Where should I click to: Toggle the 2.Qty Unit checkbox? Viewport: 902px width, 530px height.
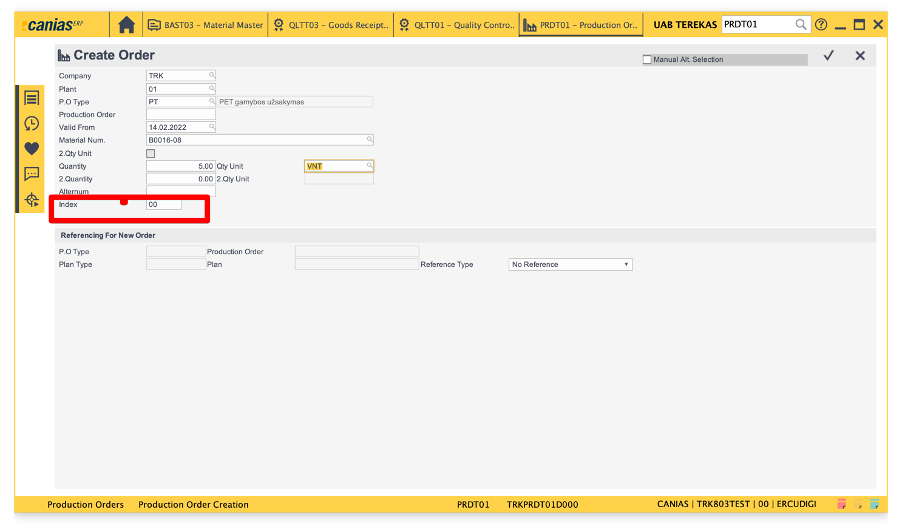pos(151,154)
